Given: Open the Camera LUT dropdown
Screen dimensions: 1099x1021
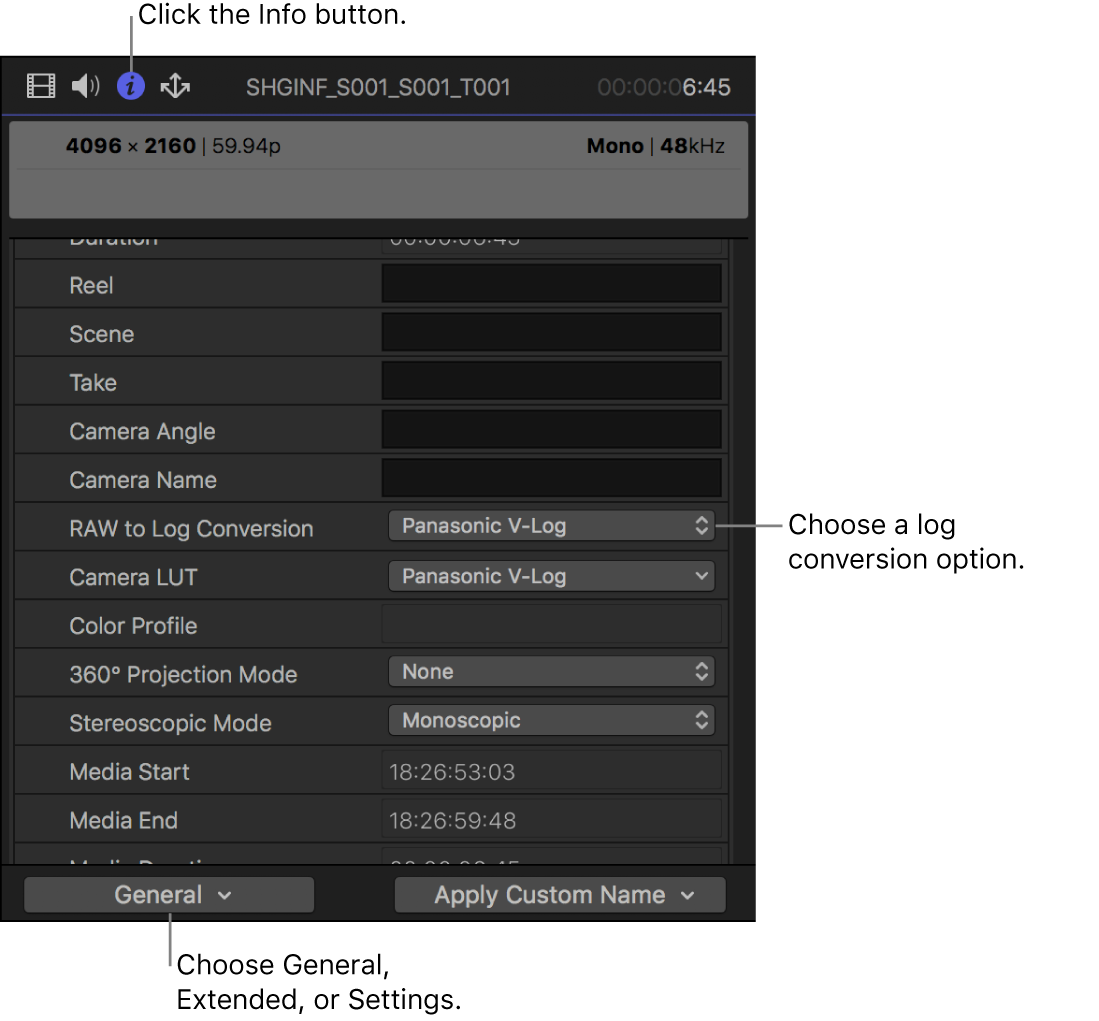Looking at the screenshot, I should (551, 576).
